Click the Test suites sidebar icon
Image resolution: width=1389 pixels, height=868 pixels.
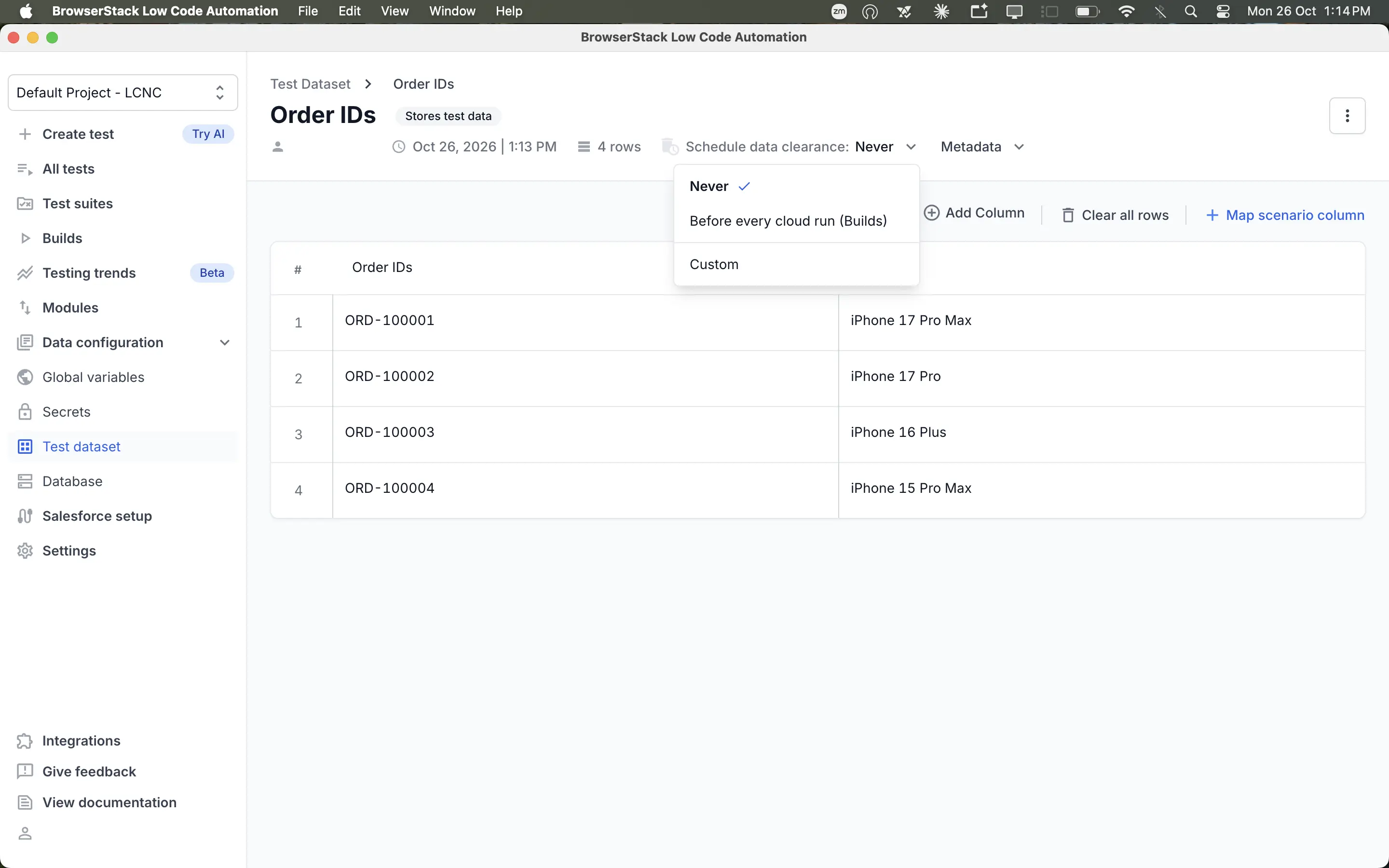pos(25,204)
